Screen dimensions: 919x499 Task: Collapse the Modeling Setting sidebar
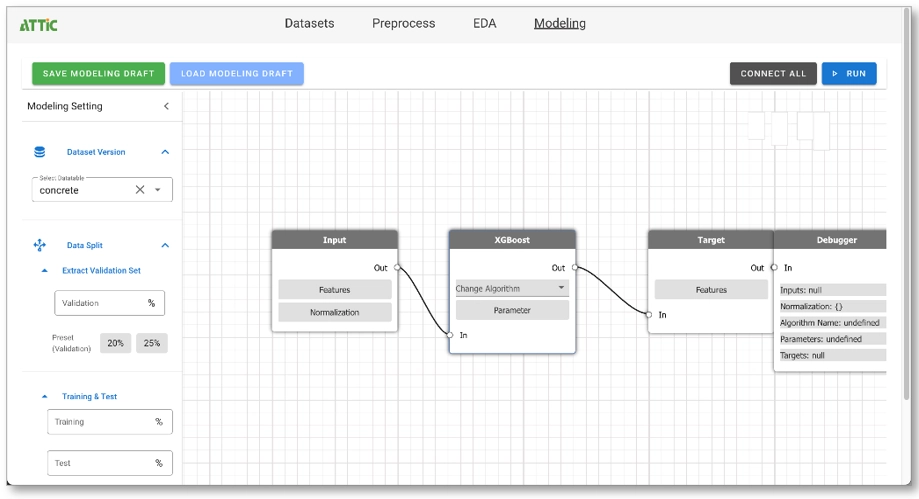(166, 106)
